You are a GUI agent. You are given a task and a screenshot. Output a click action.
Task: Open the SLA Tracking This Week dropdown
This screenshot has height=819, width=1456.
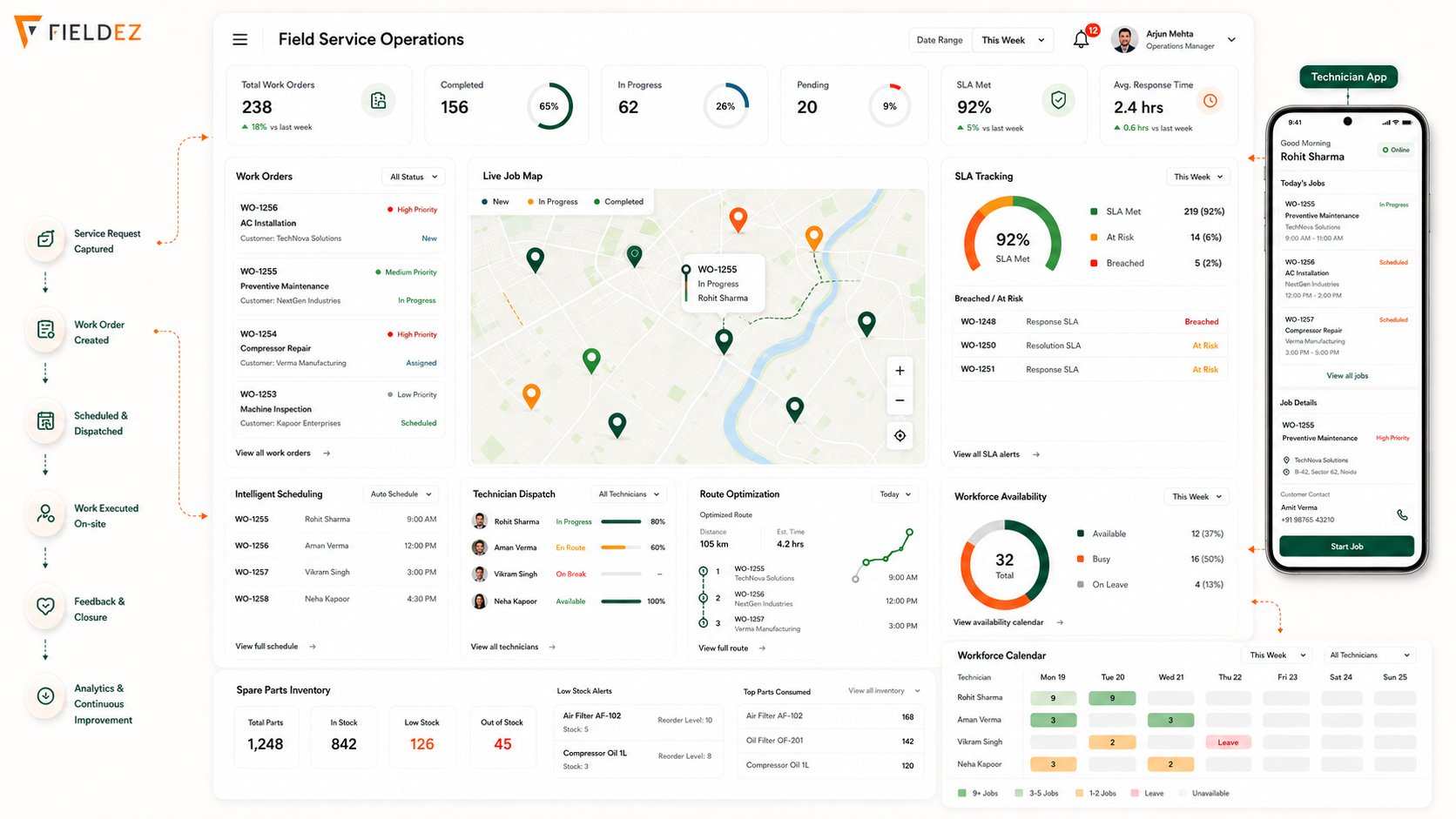[1198, 177]
